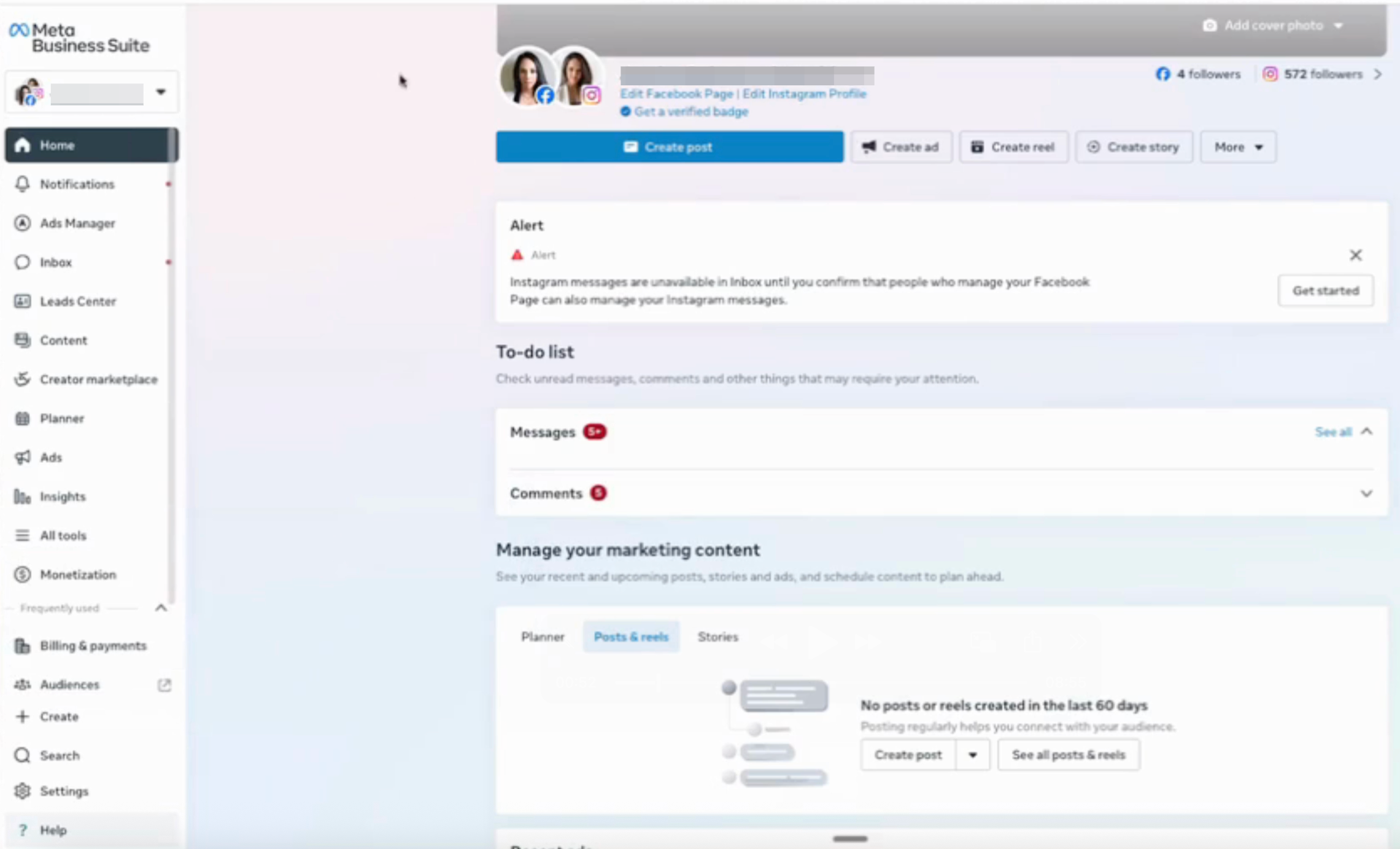Click Get started in Alert
The width and height of the screenshot is (1400, 849).
[x=1326, y=290]
